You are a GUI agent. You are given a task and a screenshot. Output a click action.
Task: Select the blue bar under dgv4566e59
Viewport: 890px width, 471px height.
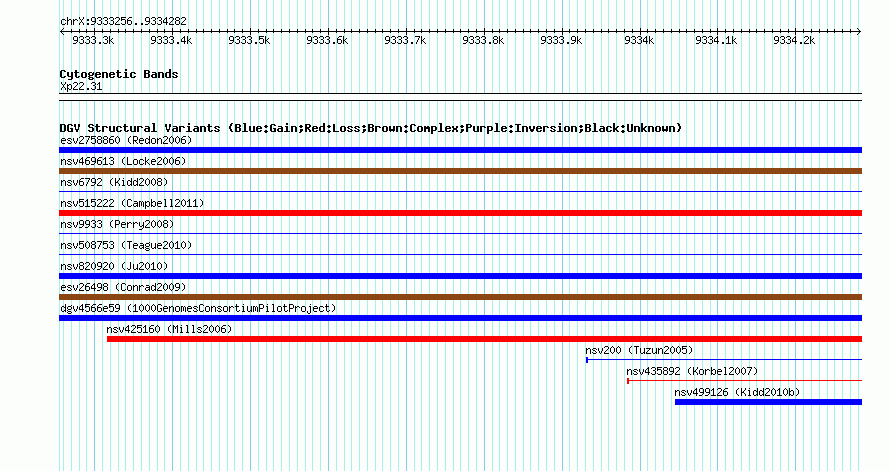tap(460, 318)
